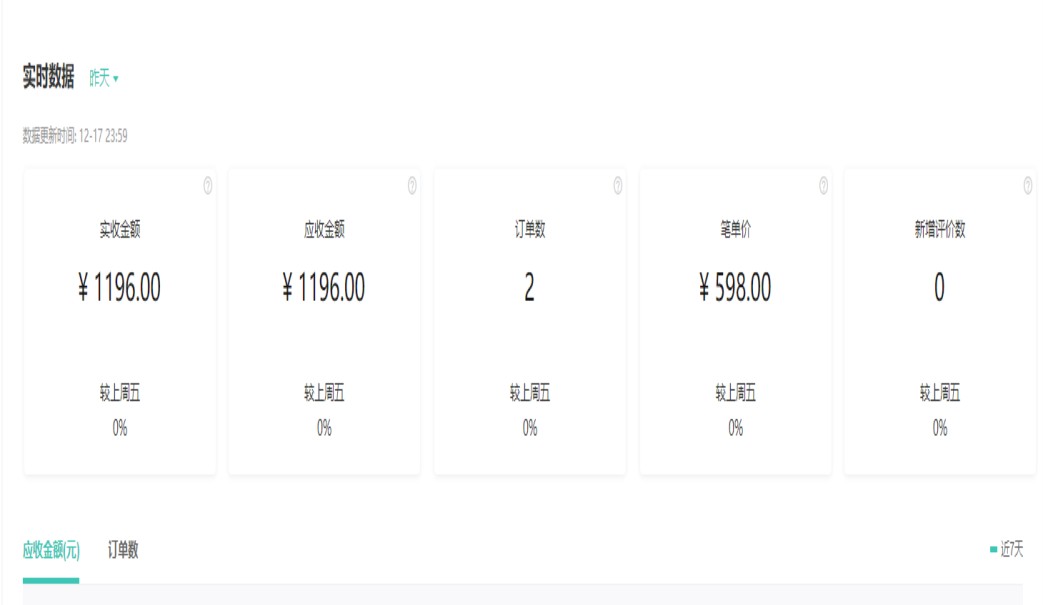Click the 订单数 card title label
The width and height of the screenshot is (1043, 605).
529,230
